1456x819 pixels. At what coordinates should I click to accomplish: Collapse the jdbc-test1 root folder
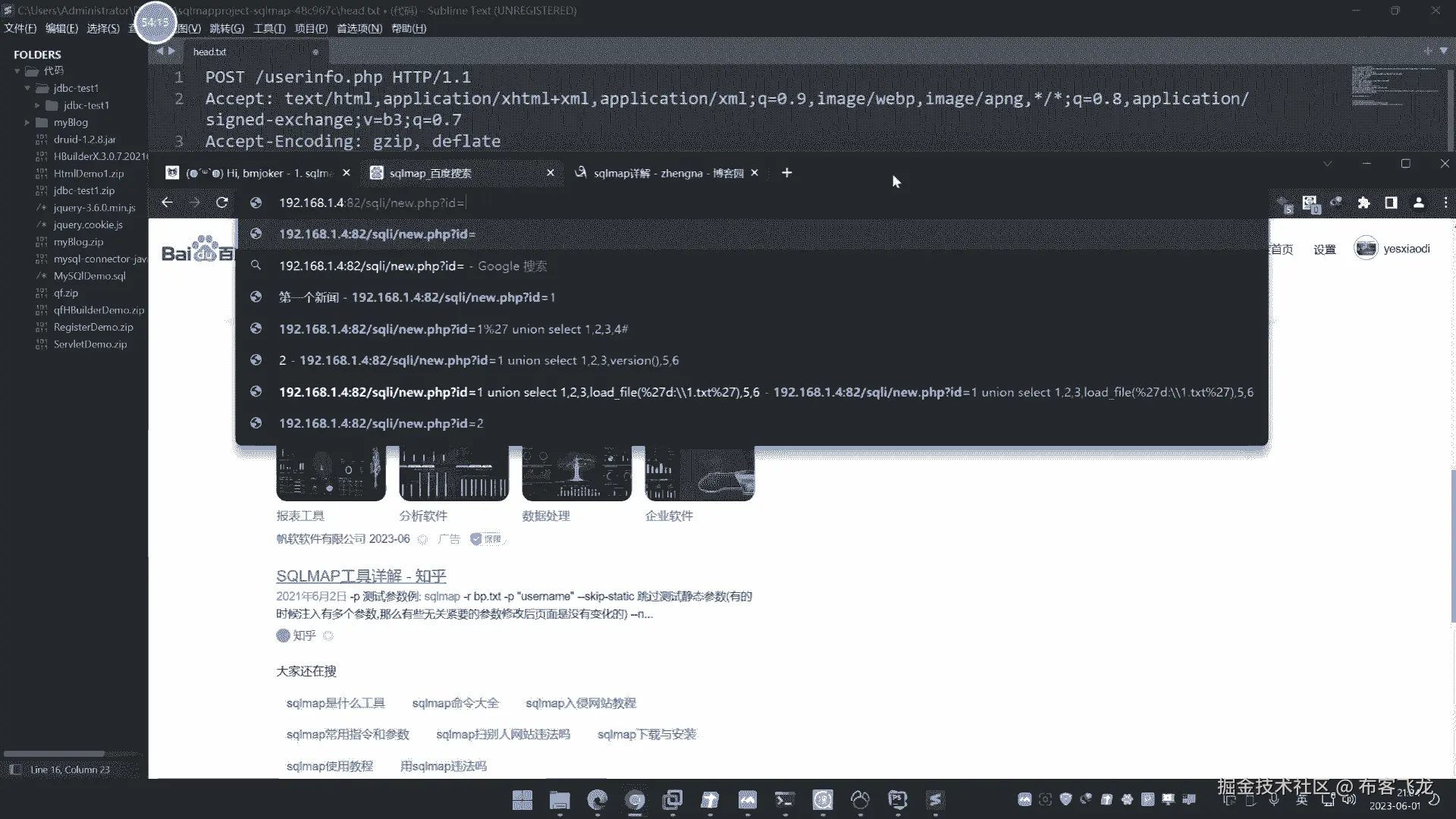pos(27,88)
